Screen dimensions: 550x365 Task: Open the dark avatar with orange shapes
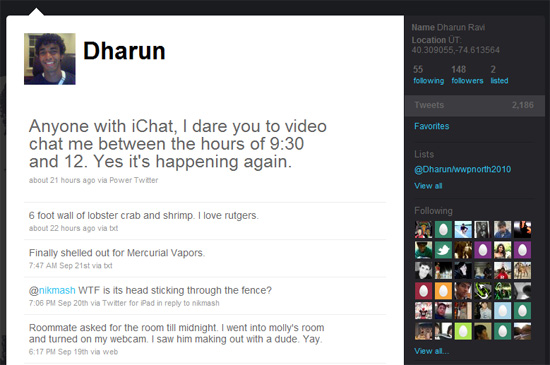523,229
